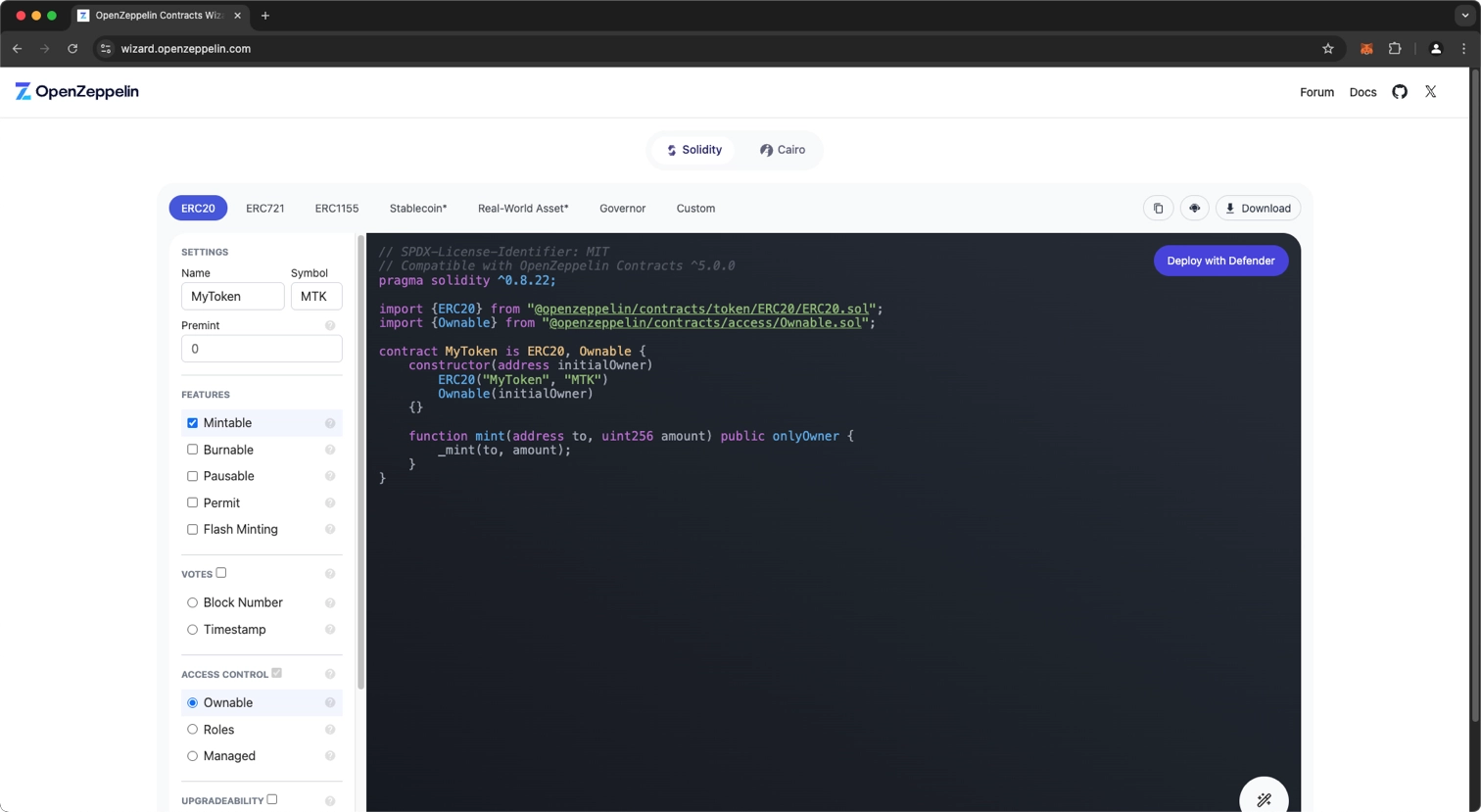Viewport: 1481px width, 812px height.
Task: Click the token Name input field
Action: point(233,296)
